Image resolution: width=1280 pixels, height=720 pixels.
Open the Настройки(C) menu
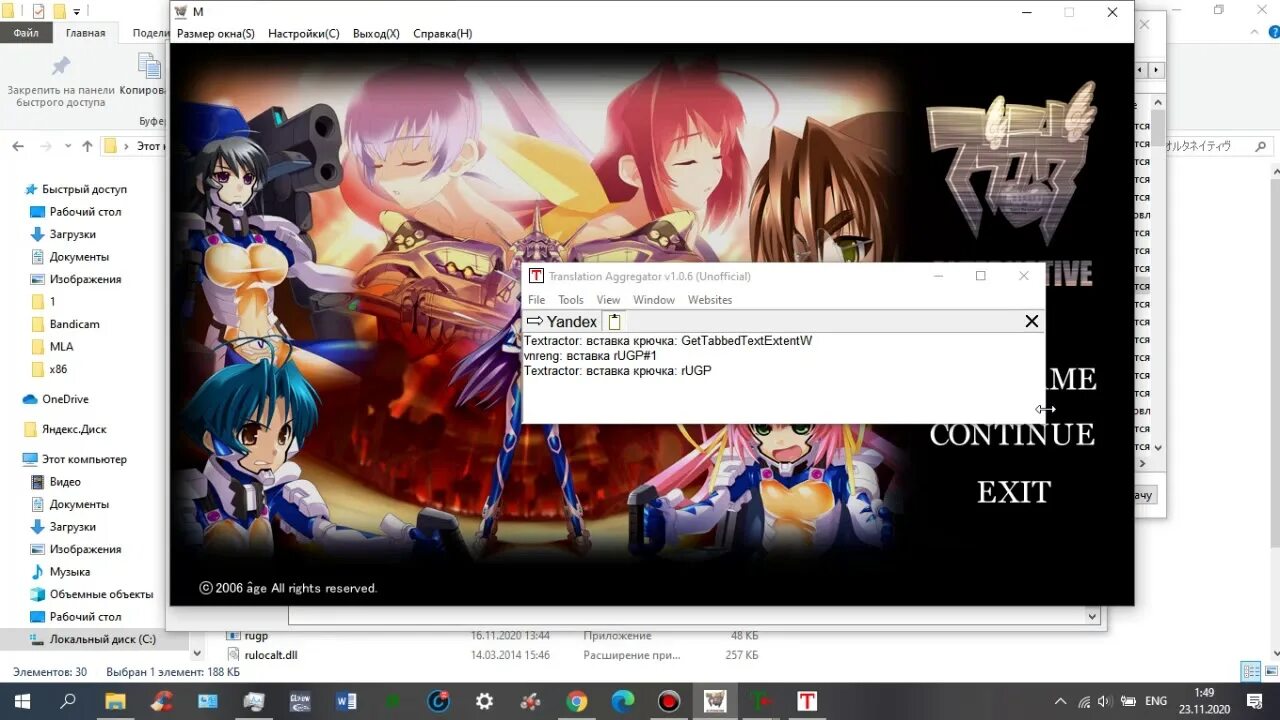click(x=304, y=34)
